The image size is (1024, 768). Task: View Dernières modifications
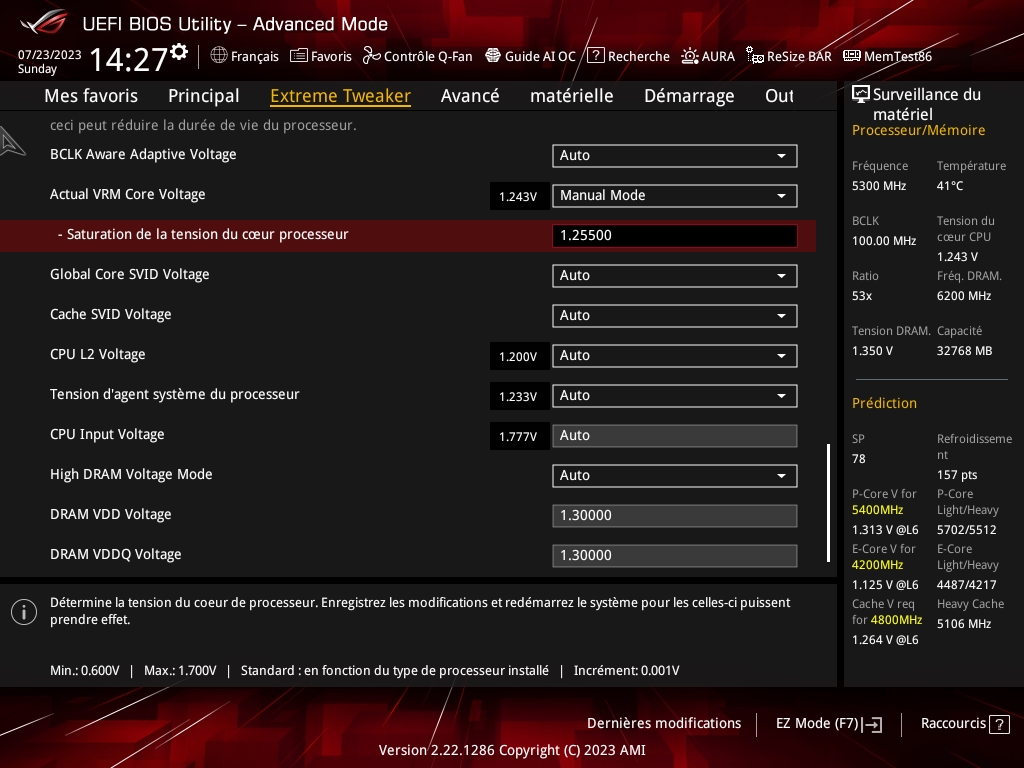(664, 723)
